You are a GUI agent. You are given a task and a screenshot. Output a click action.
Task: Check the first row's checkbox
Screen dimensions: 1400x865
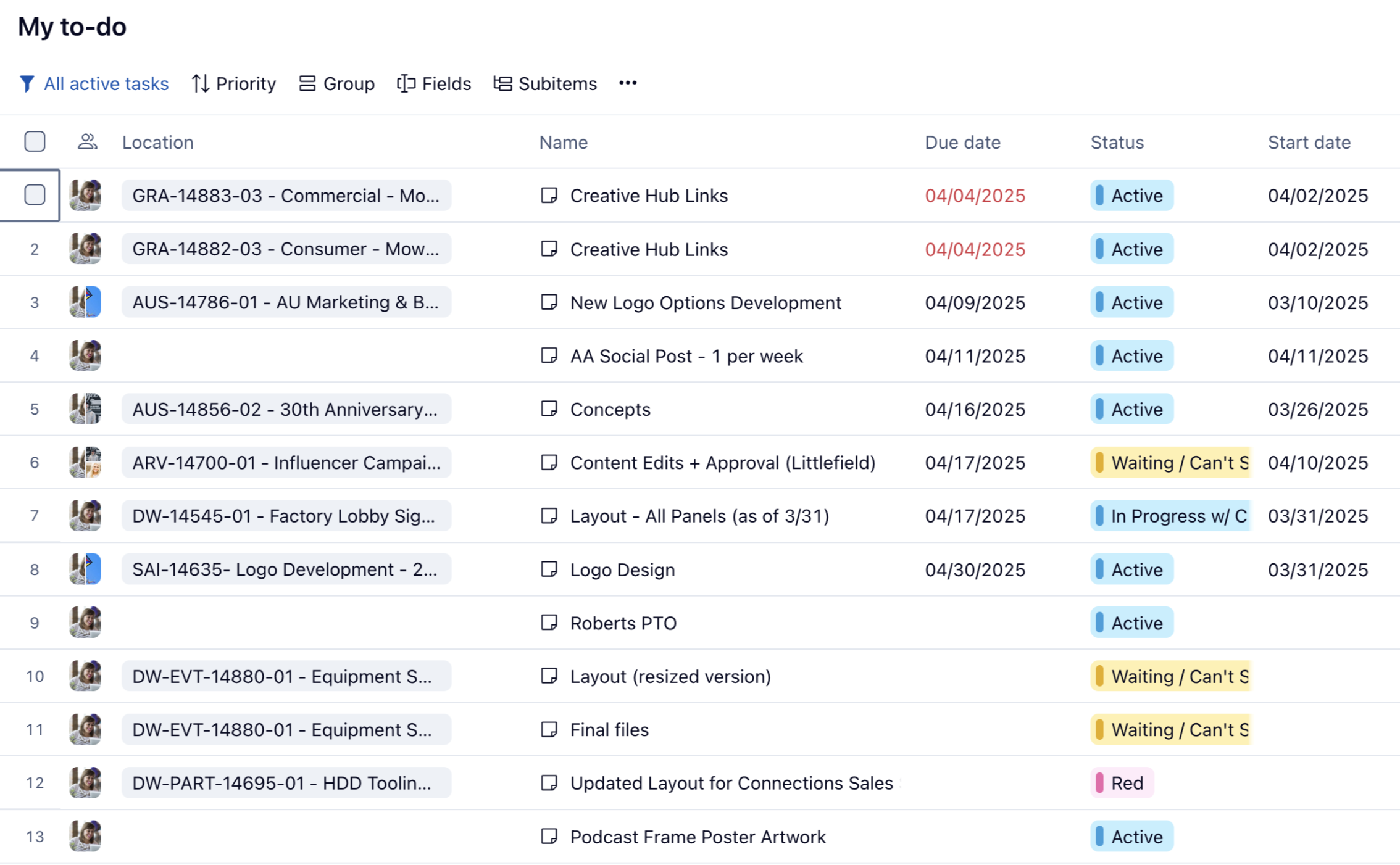coord(35,195)
